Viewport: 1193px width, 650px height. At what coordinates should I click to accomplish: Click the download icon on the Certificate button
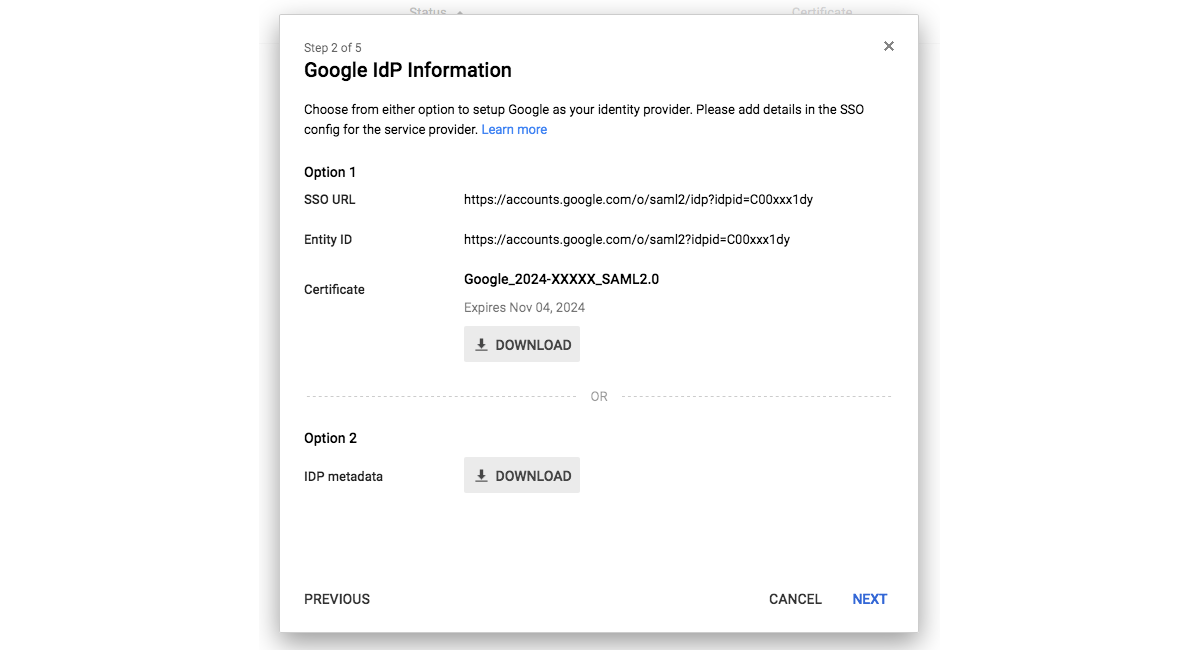[x=481, y=343]
